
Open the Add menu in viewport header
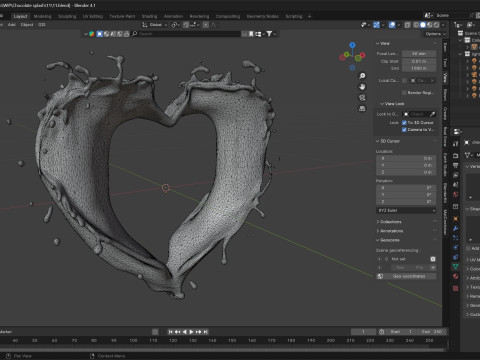point(12,25)
